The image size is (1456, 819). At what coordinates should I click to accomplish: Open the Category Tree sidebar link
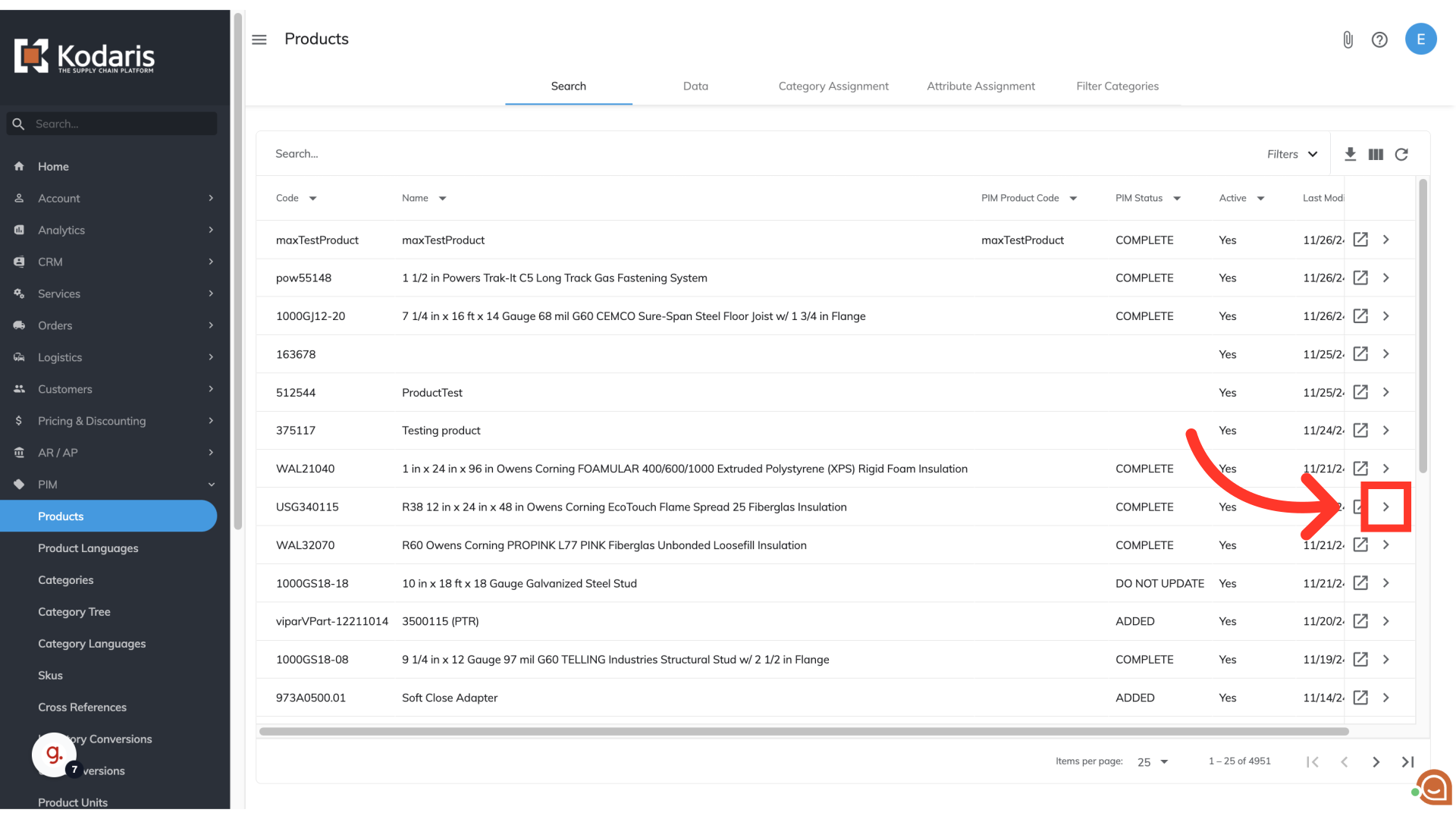(74, 612)
